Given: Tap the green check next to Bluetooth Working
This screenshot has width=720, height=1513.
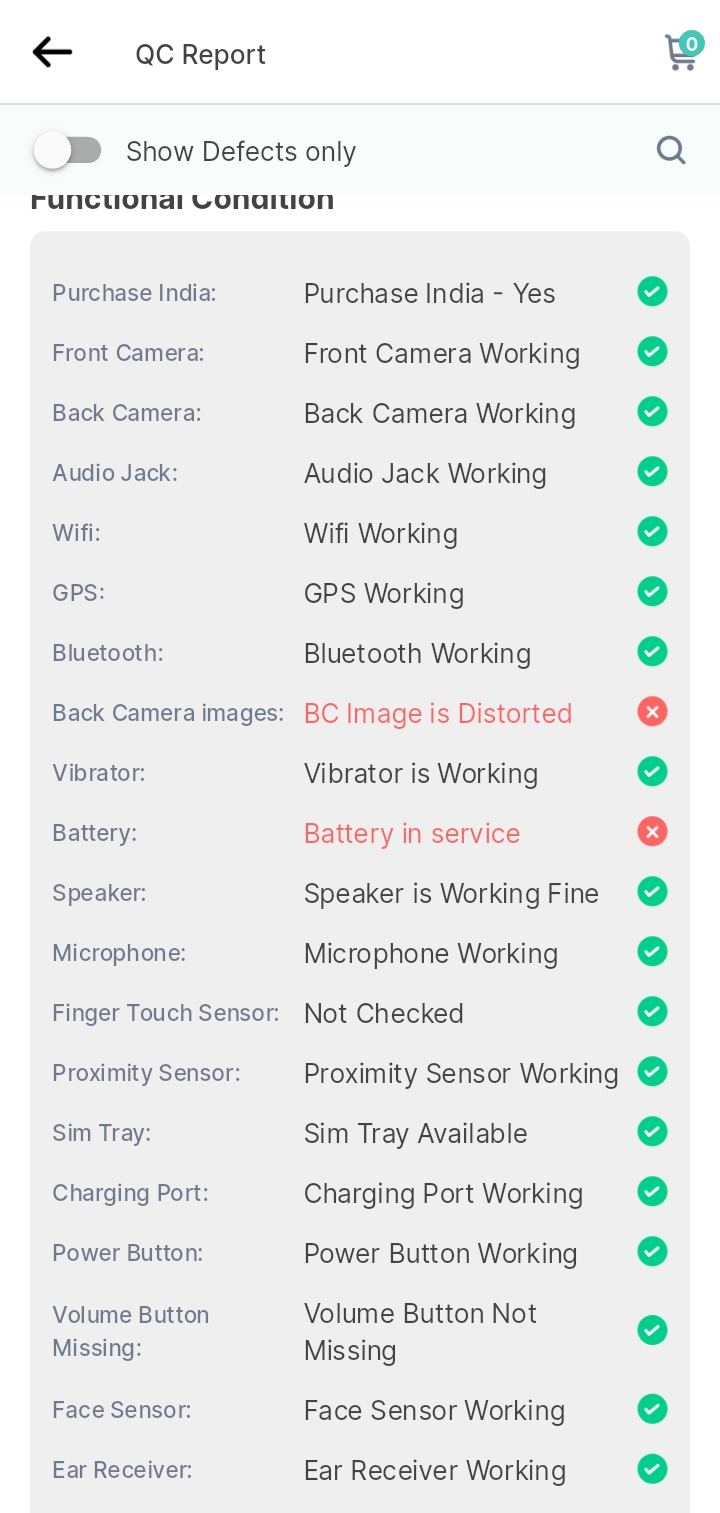Looking at the screenshot, I should tap(652, 652).
